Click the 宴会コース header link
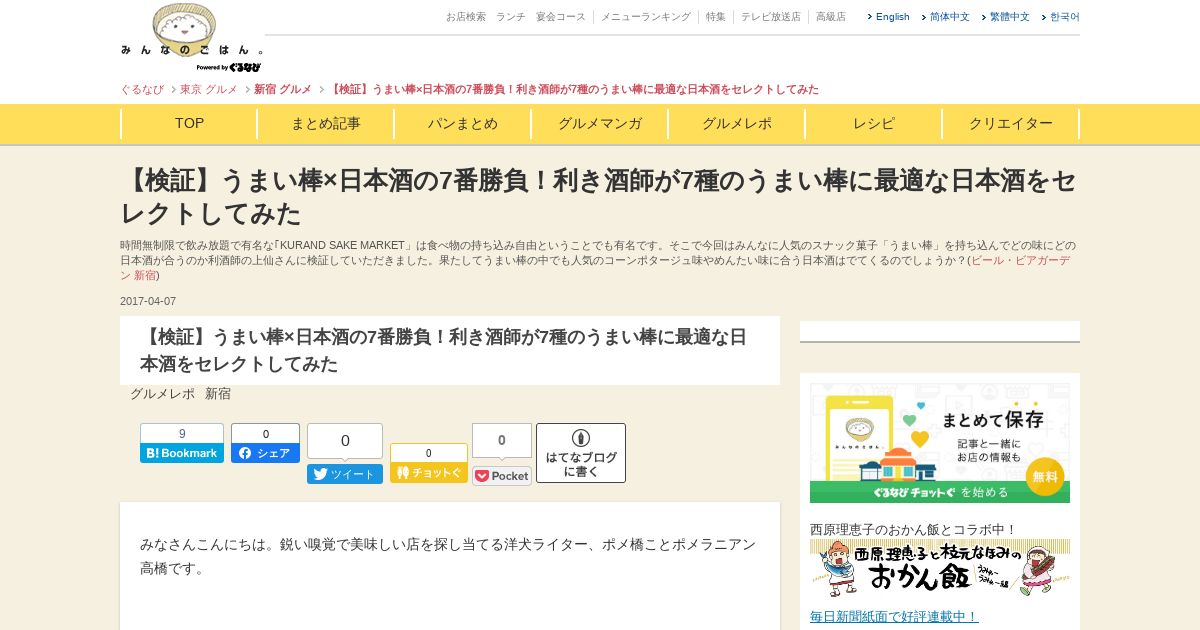This screenshot has width=1200, height=630. coord(561,17)
